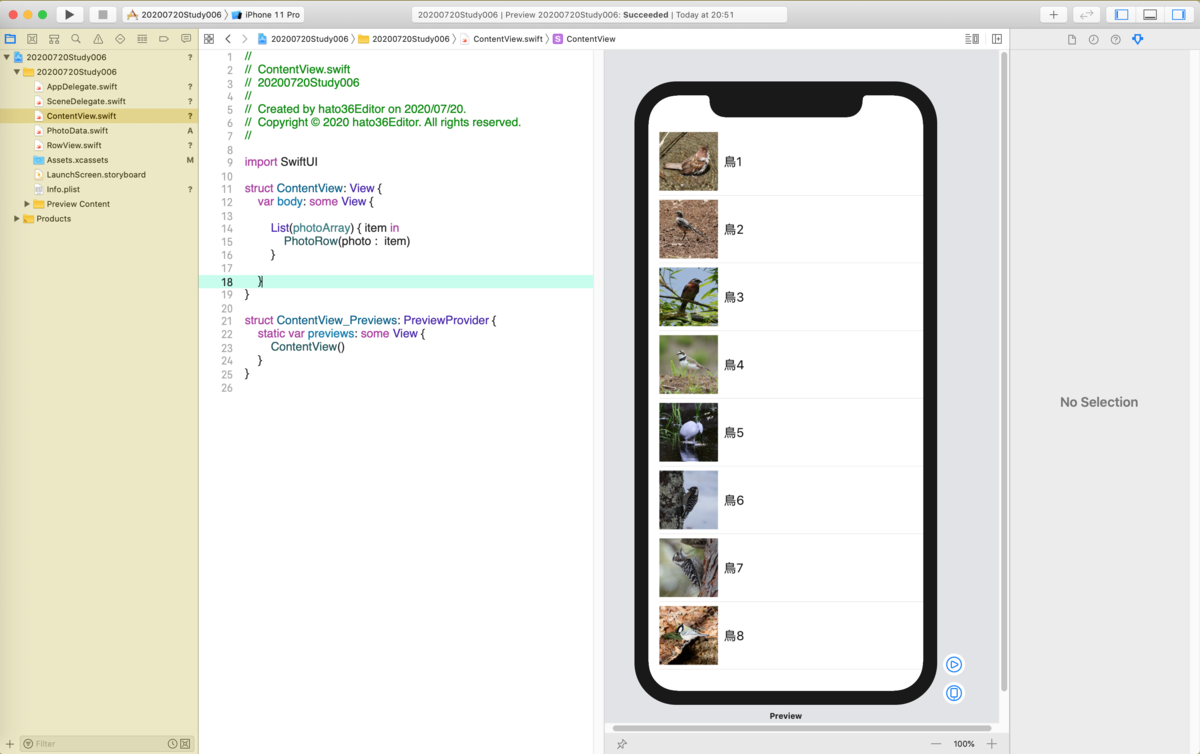Collapse the 20200720Study006 project root
The image size is (1200, 754).
pyautogui.click(x=7, y=57)
